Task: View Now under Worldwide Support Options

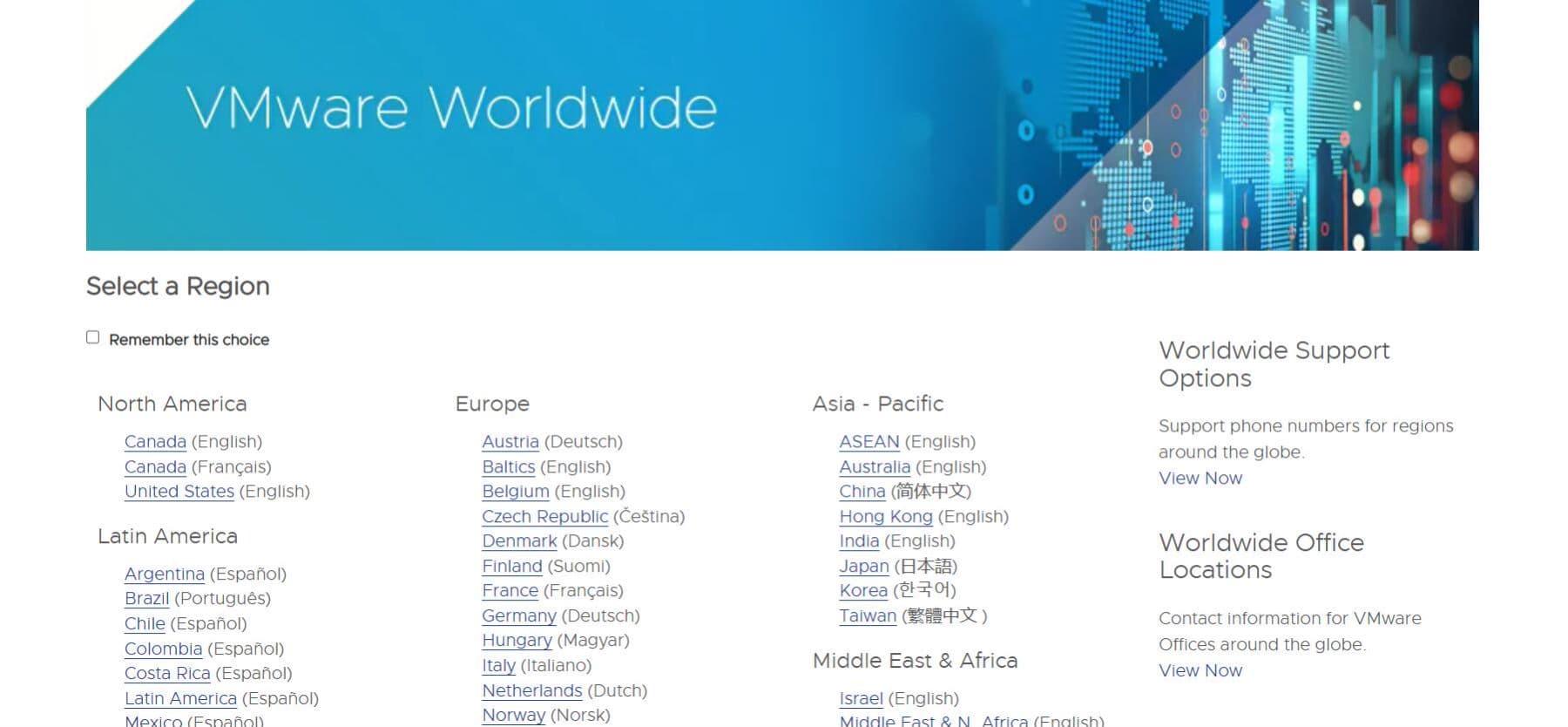Action: (x=1200, y=479)
